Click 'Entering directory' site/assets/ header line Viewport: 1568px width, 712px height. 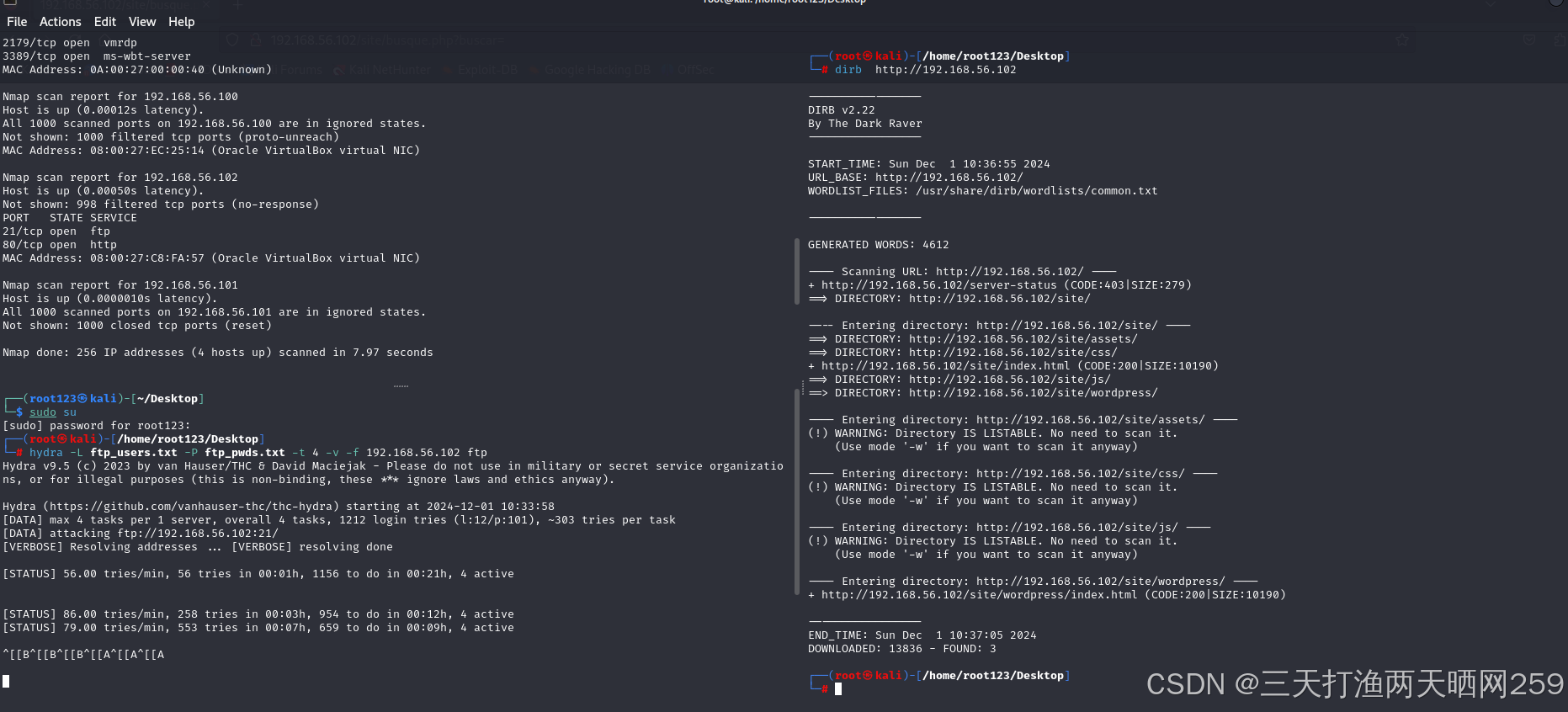(x=1023, y=420)
